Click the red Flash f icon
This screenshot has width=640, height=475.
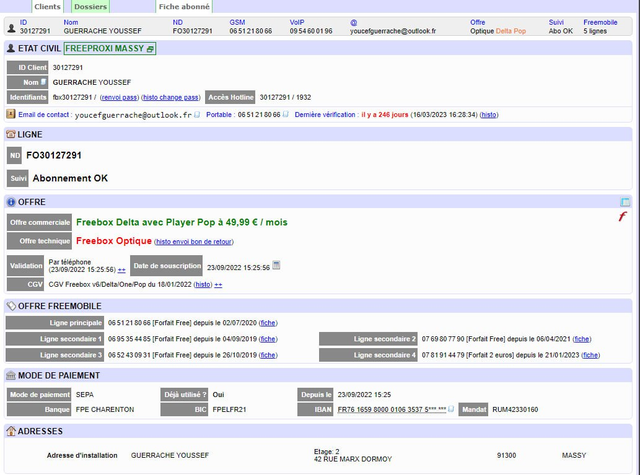tap(622, 216)
